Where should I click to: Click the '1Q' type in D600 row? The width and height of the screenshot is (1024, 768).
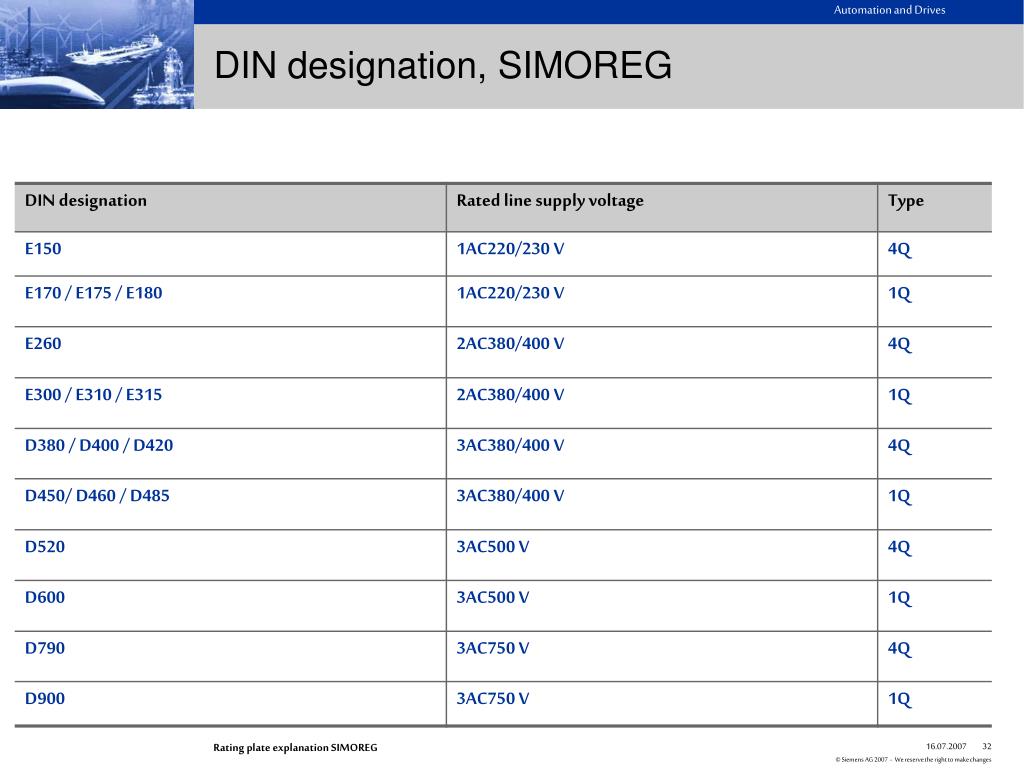[x=899, y=598]
